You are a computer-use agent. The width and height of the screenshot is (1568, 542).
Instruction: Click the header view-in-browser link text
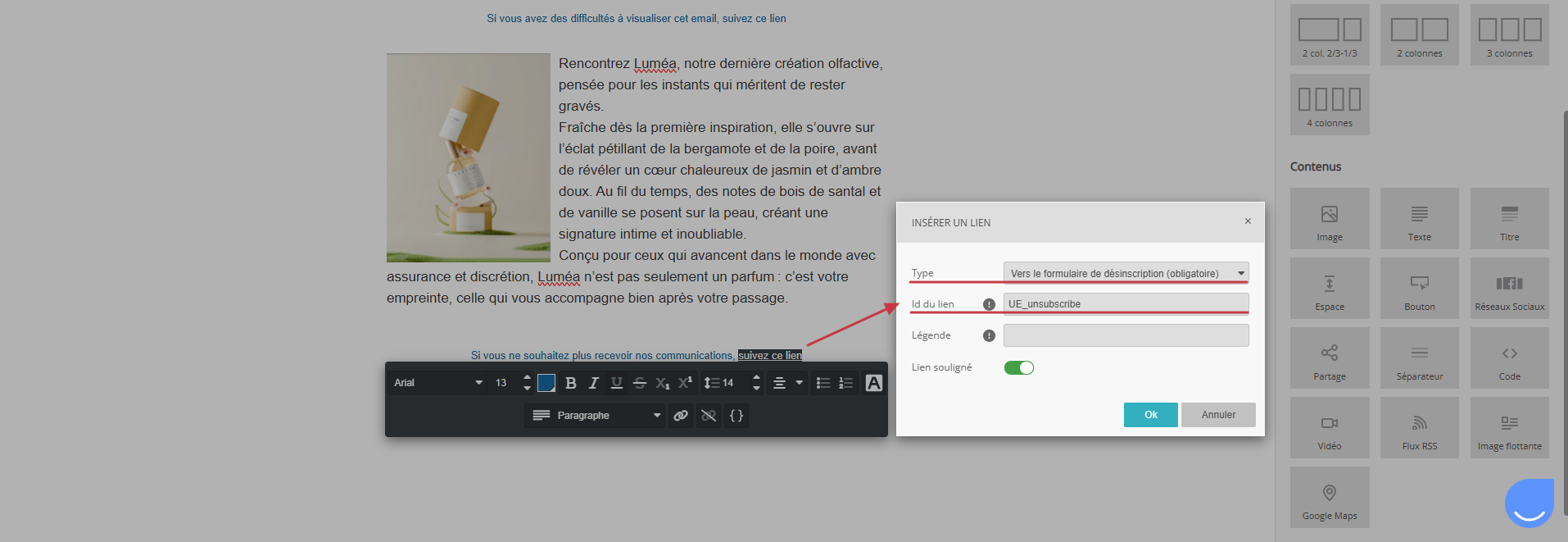[637, 18]
